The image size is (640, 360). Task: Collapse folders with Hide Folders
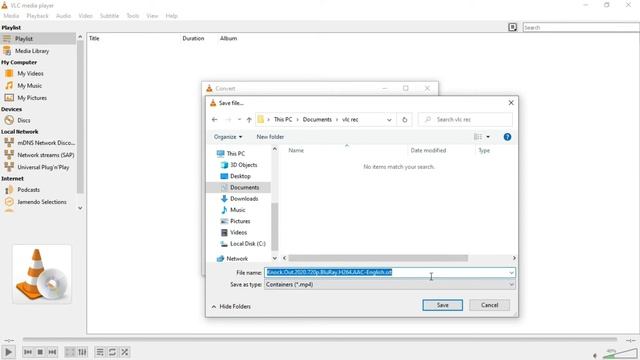[x=231, y=307]
